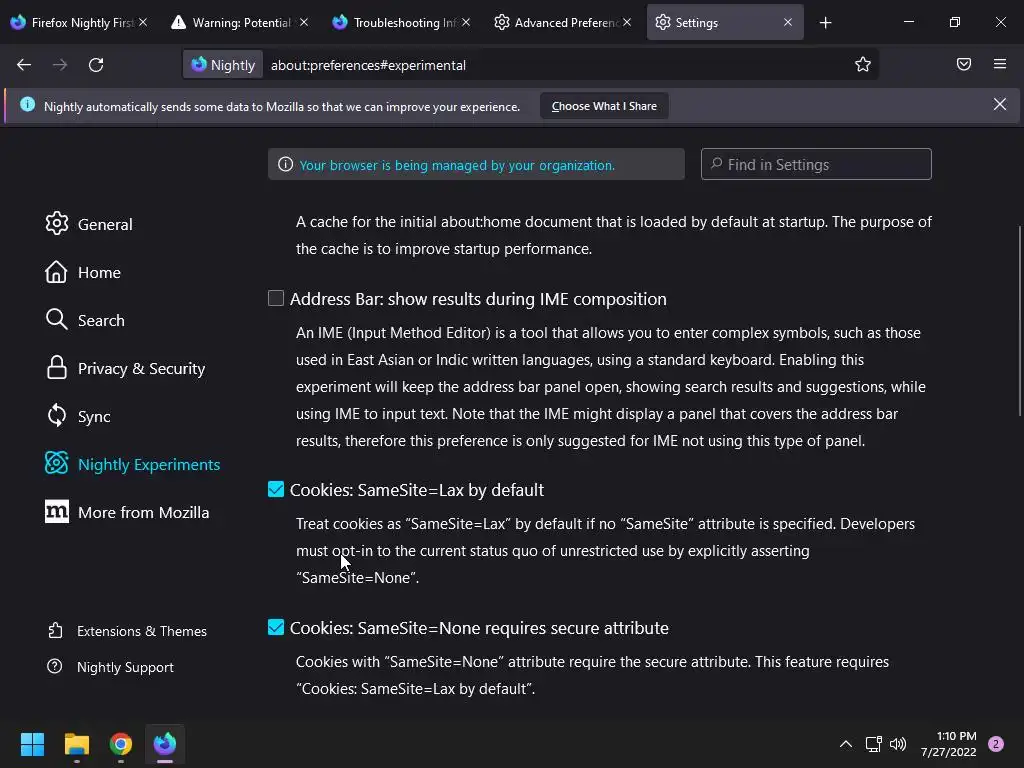
Task: Close the Firefox Nightly First Run tab
Action: coord(143,22)
